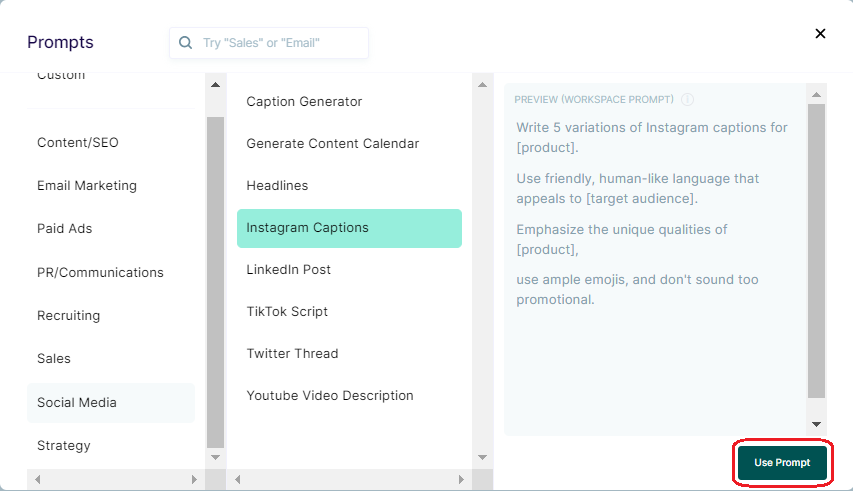
Task: Click category list scroll-left arrow
Action: 38,480
